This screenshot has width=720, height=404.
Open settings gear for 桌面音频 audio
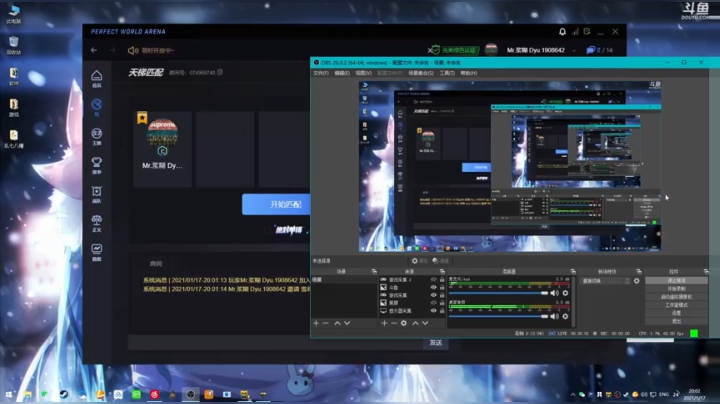[x=565, y=316]
